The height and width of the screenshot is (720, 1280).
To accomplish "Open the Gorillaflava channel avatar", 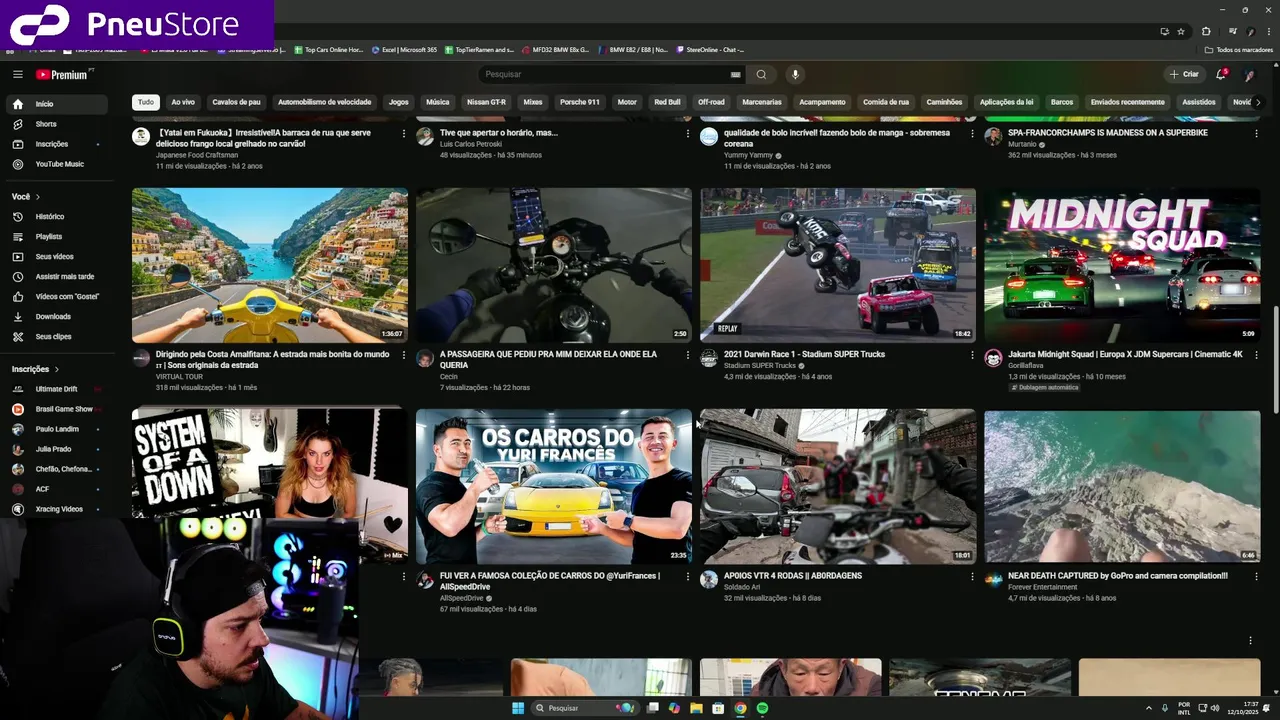I will point(993,358).
